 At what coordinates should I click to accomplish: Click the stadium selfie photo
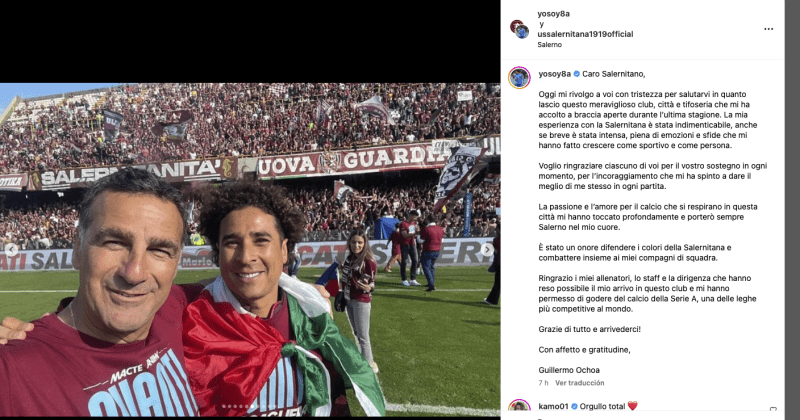pyautogui.click(x=250, y=250)
